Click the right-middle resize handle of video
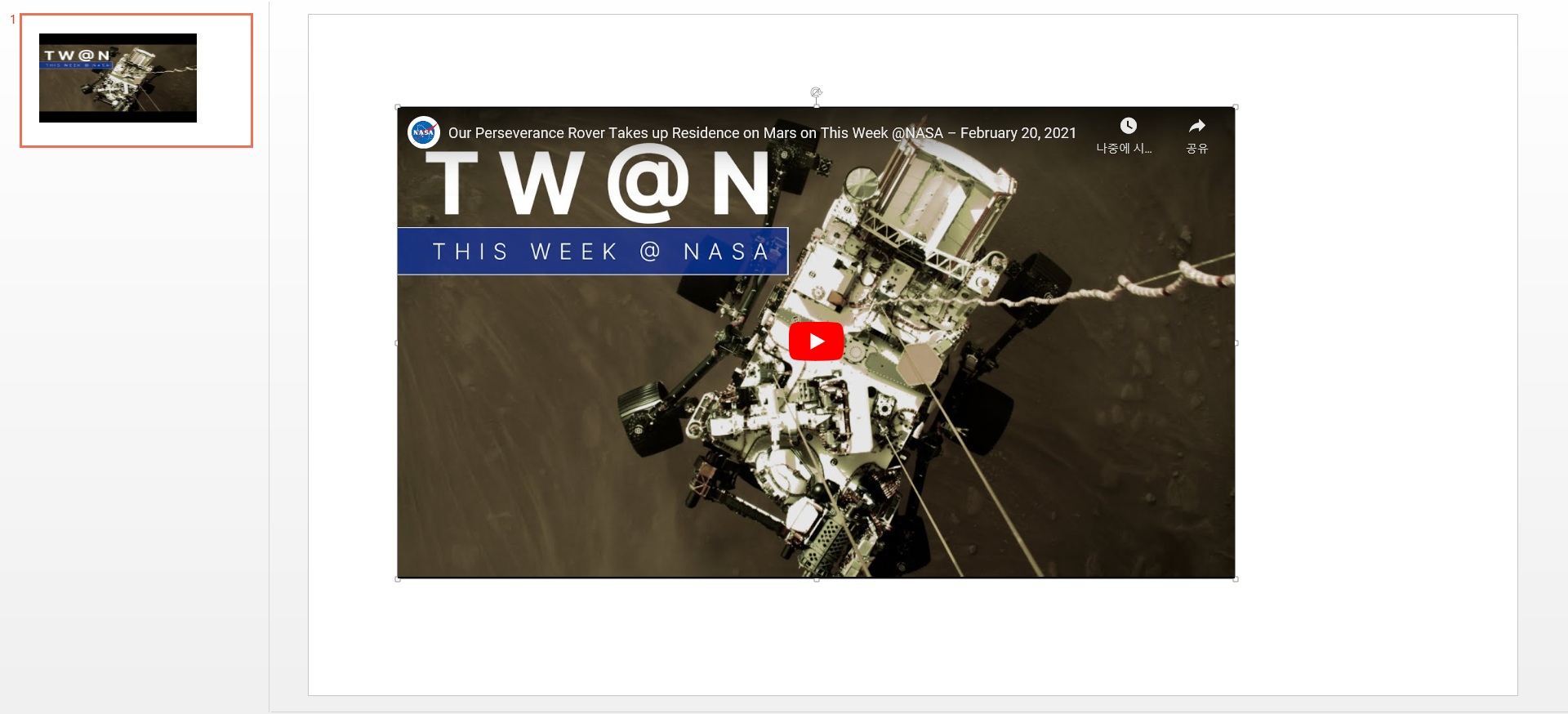This screenshot has width=1568, height=714. point(1236,343)
